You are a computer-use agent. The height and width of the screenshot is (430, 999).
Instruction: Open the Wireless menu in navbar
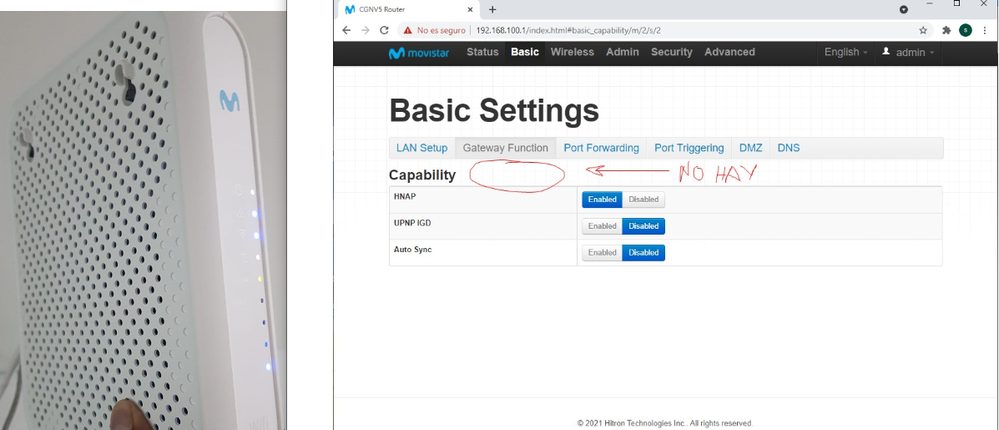[x=572, y=52]
